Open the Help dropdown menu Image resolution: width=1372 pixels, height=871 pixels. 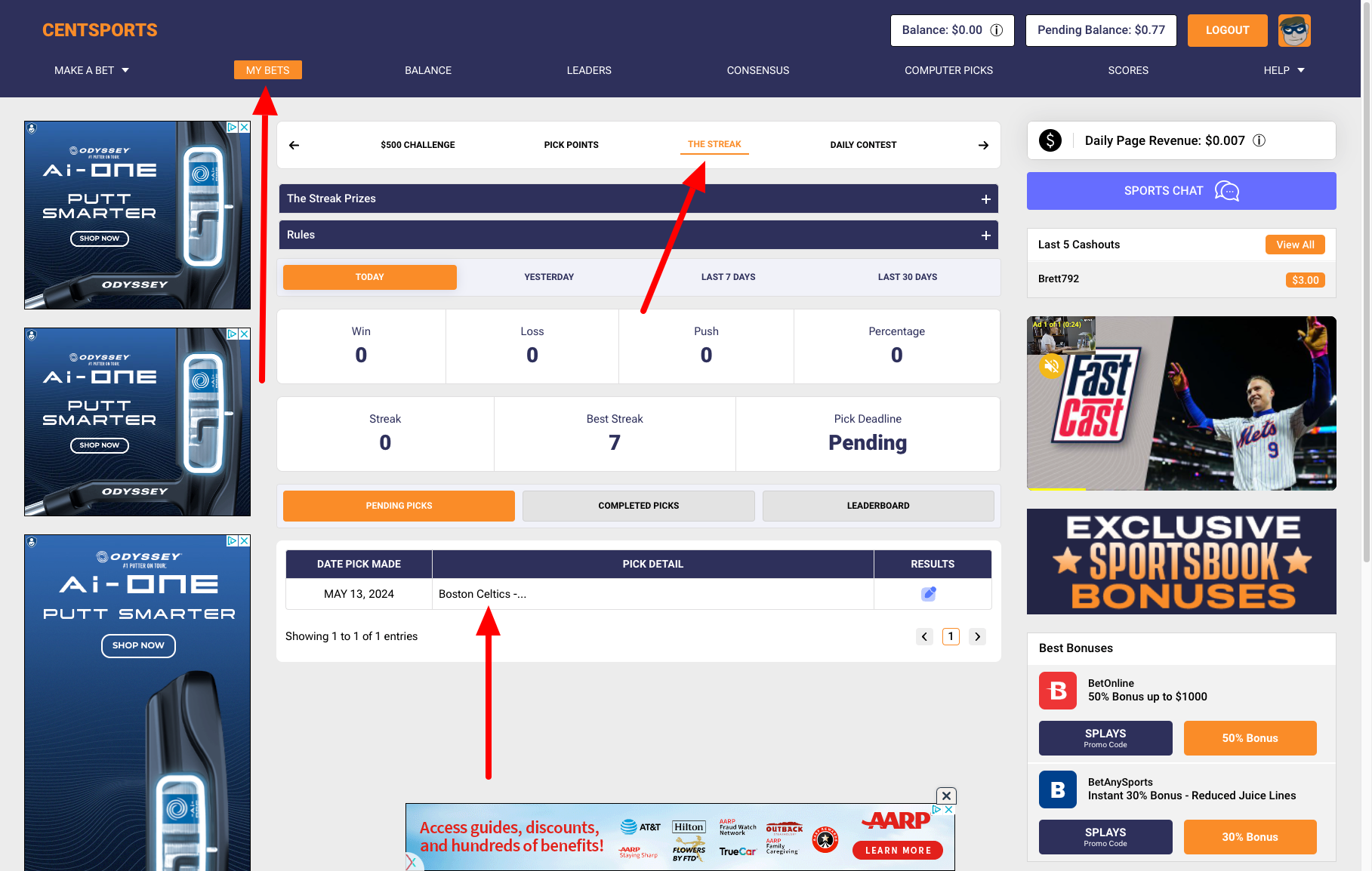point(1284,70)
